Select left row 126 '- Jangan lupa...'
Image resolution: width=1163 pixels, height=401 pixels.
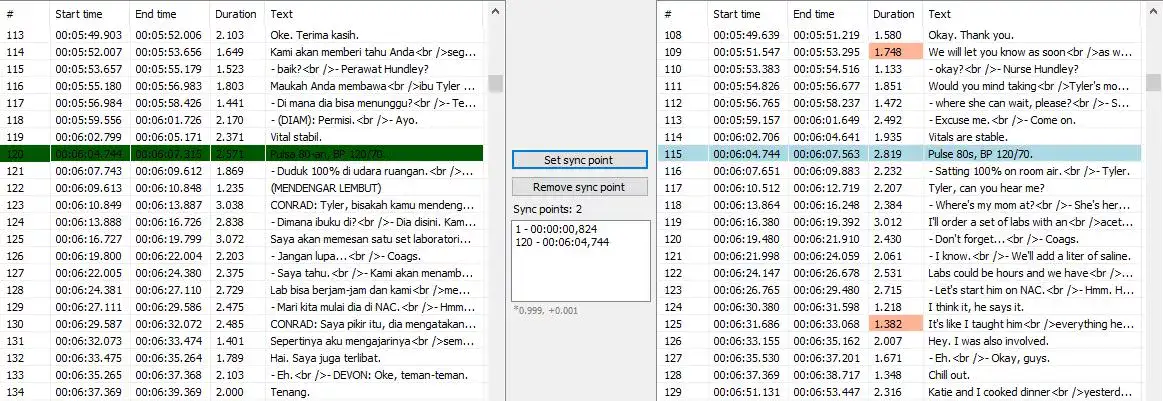point(243,256)
